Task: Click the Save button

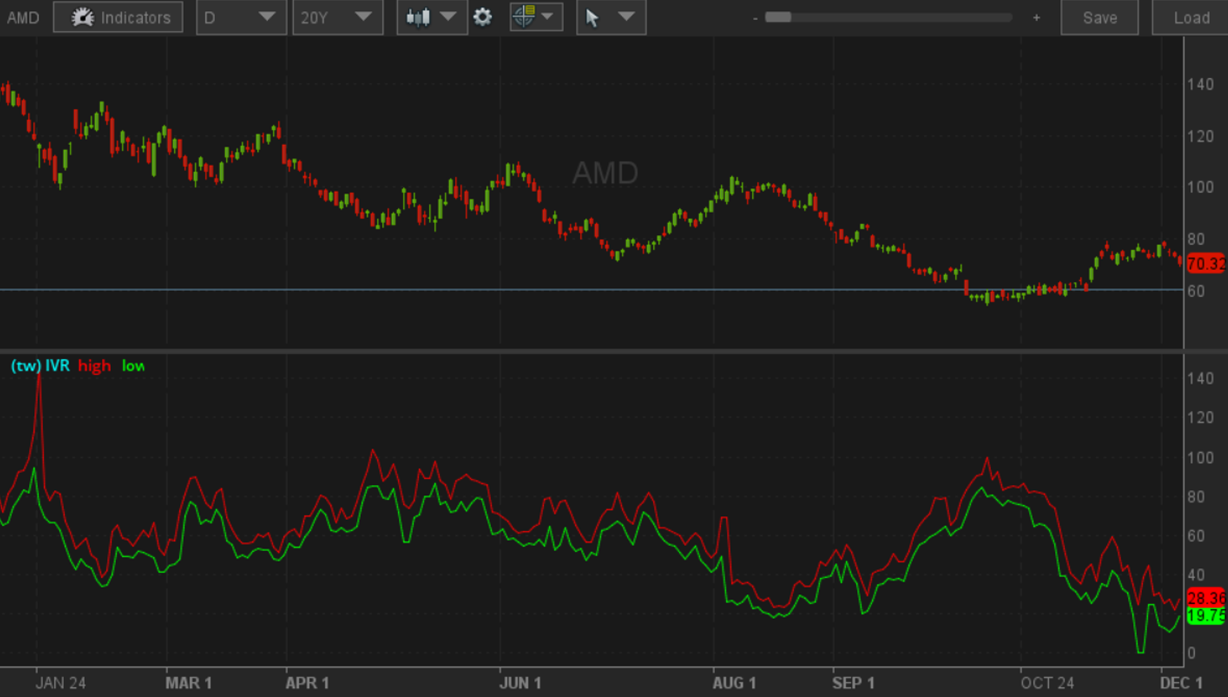Action: point(1100,17)
